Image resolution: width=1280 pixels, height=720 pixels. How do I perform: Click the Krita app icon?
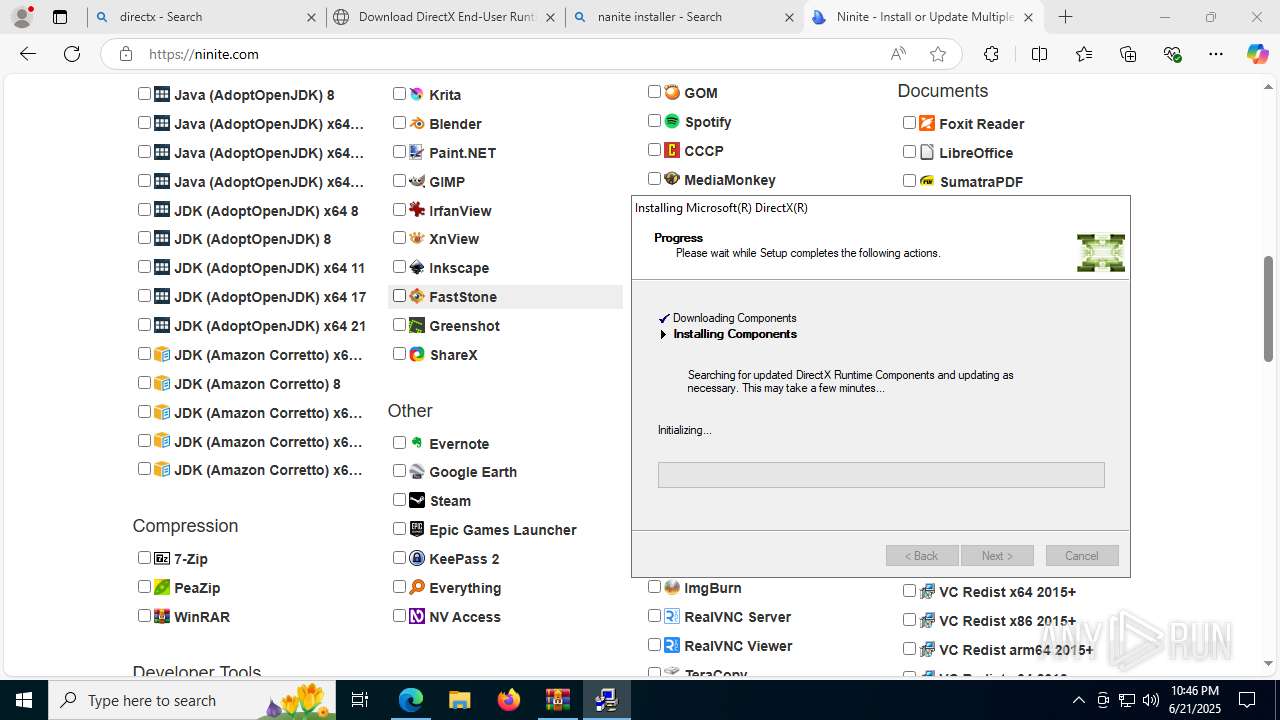(x=417, y=94)
